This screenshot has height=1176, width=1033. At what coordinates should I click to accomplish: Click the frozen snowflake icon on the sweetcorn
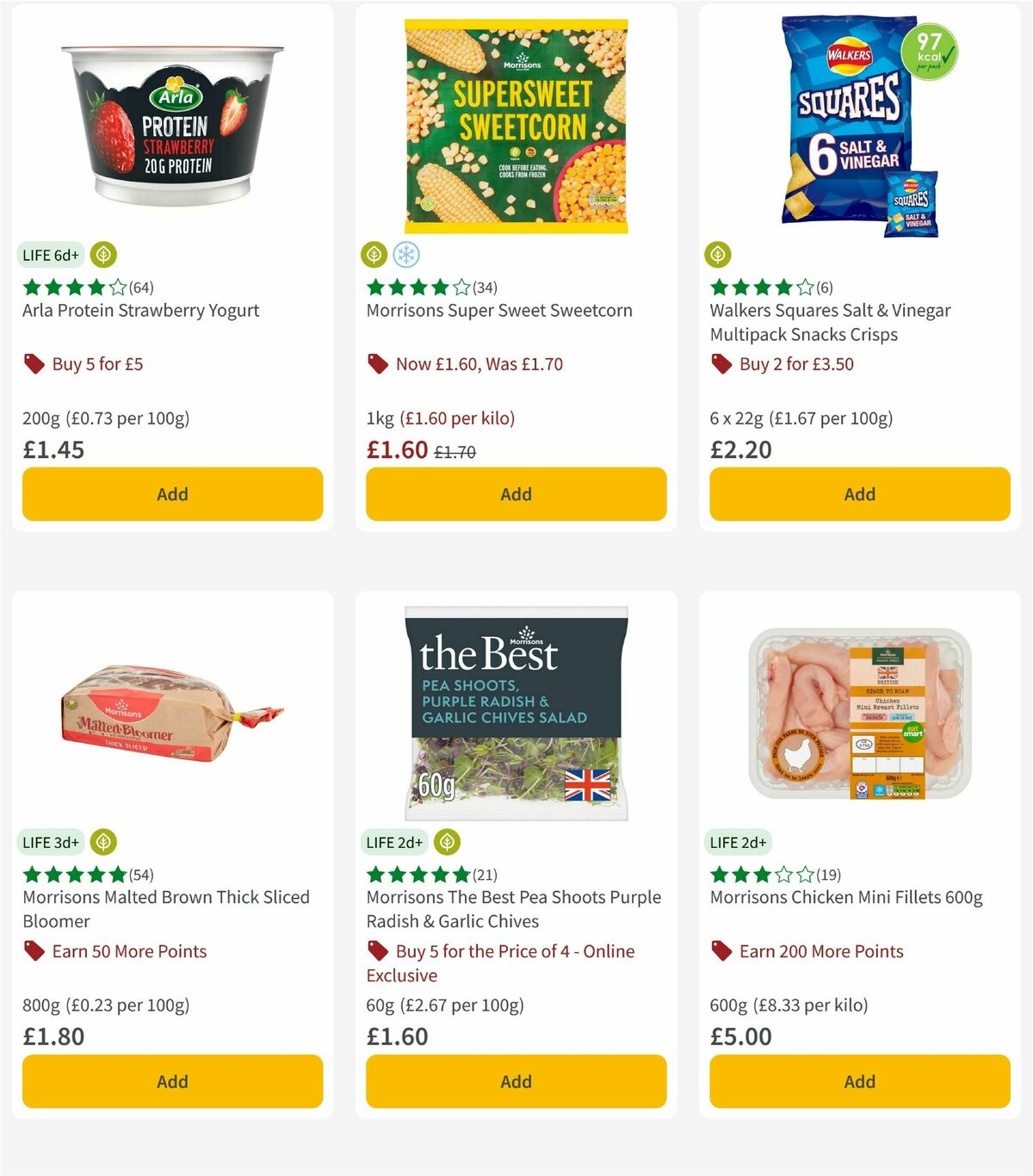pos(408,255)
